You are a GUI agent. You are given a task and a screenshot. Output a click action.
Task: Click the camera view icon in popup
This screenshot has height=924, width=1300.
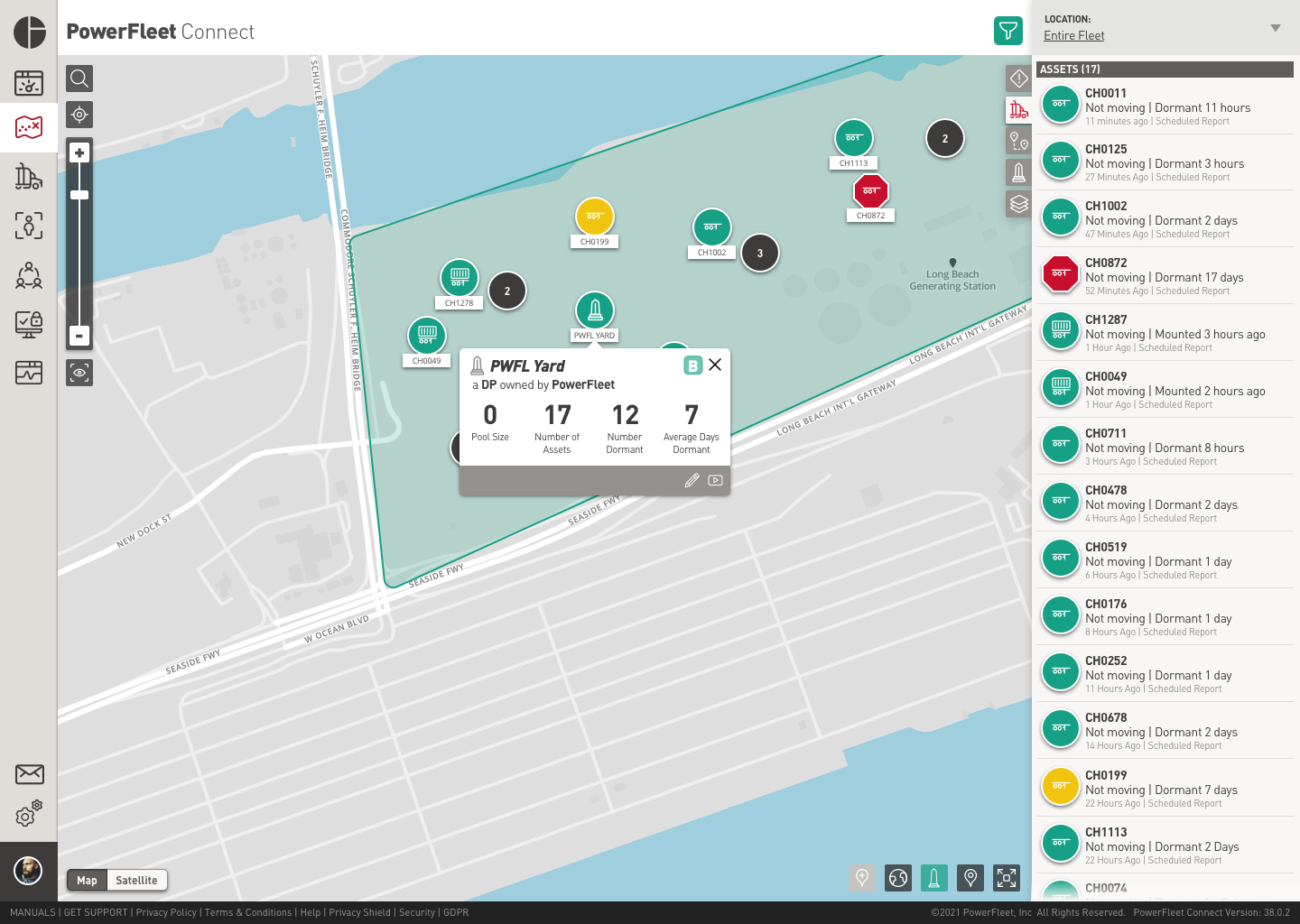[716, 480]
